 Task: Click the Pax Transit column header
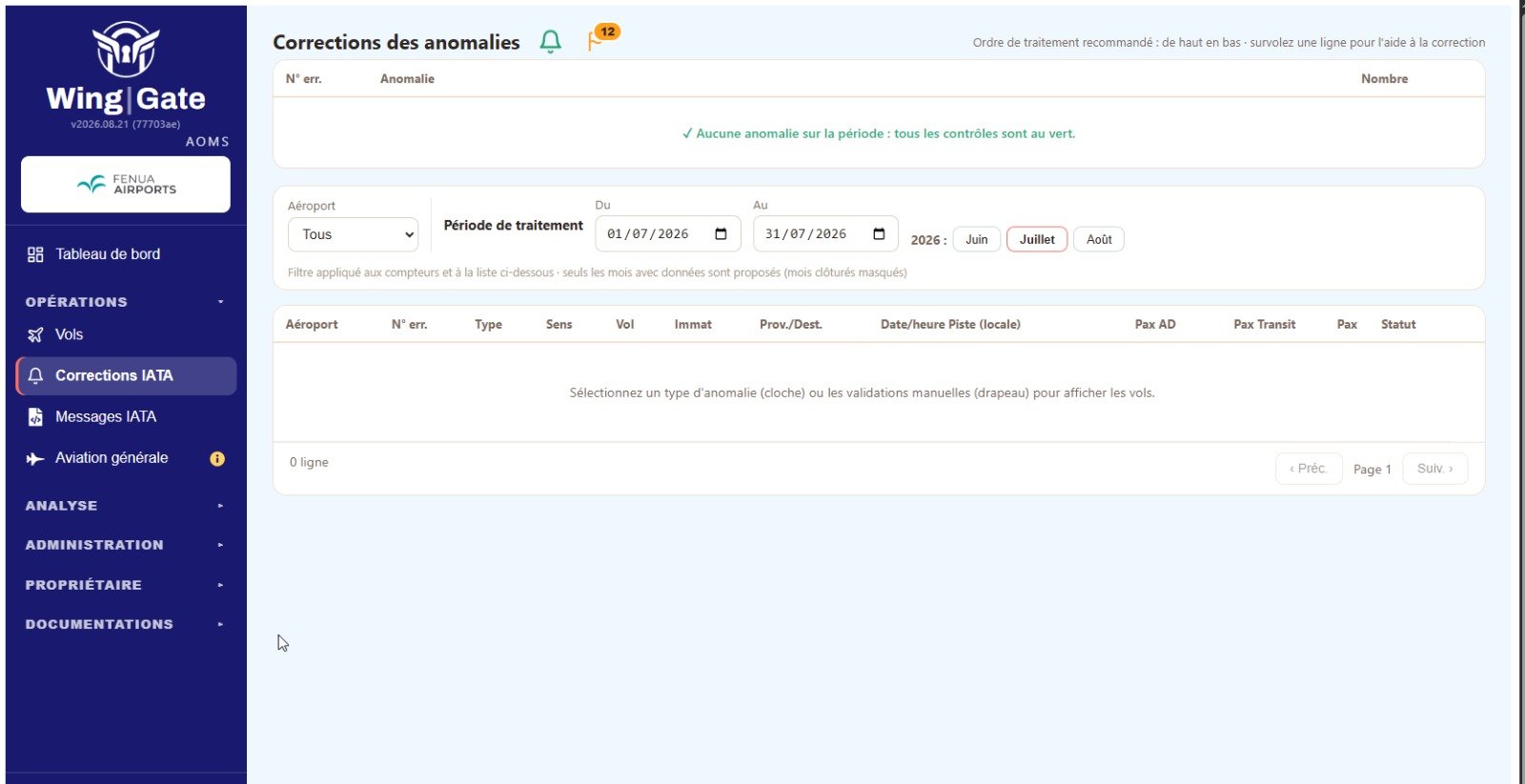1265,325
